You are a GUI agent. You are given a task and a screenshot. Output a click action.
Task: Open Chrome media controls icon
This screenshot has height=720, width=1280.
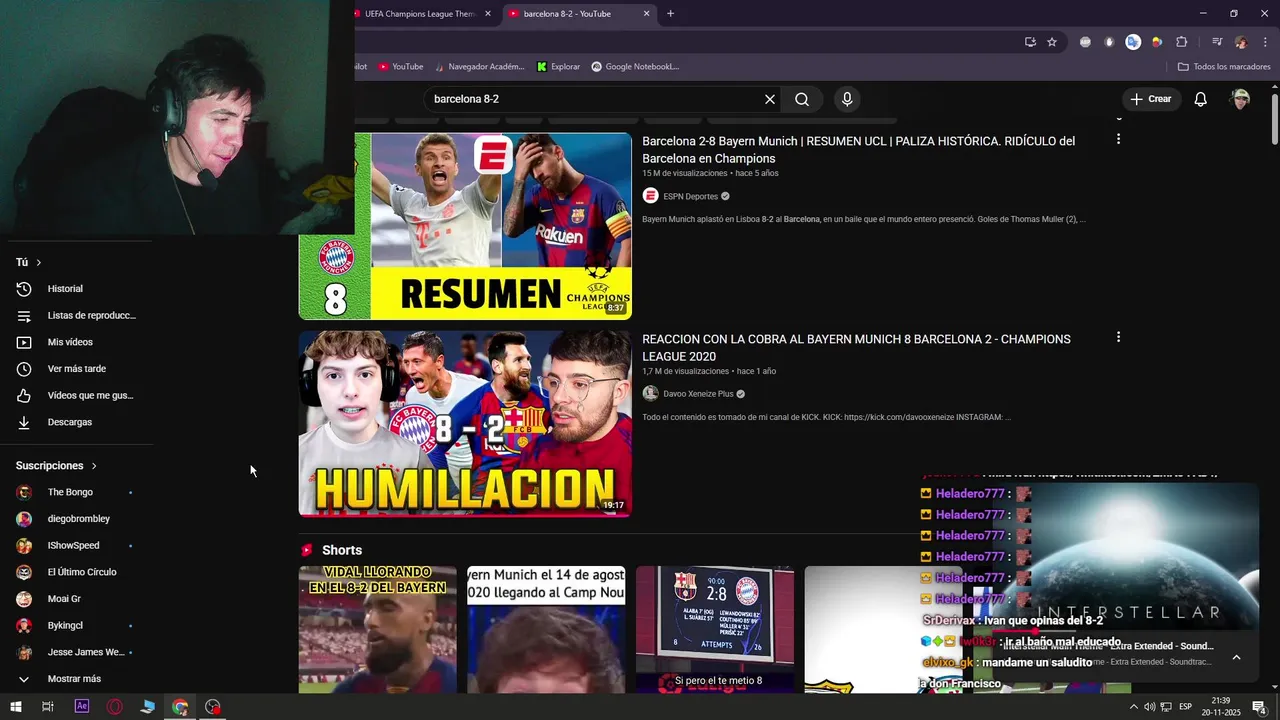tap(1217, 42)
